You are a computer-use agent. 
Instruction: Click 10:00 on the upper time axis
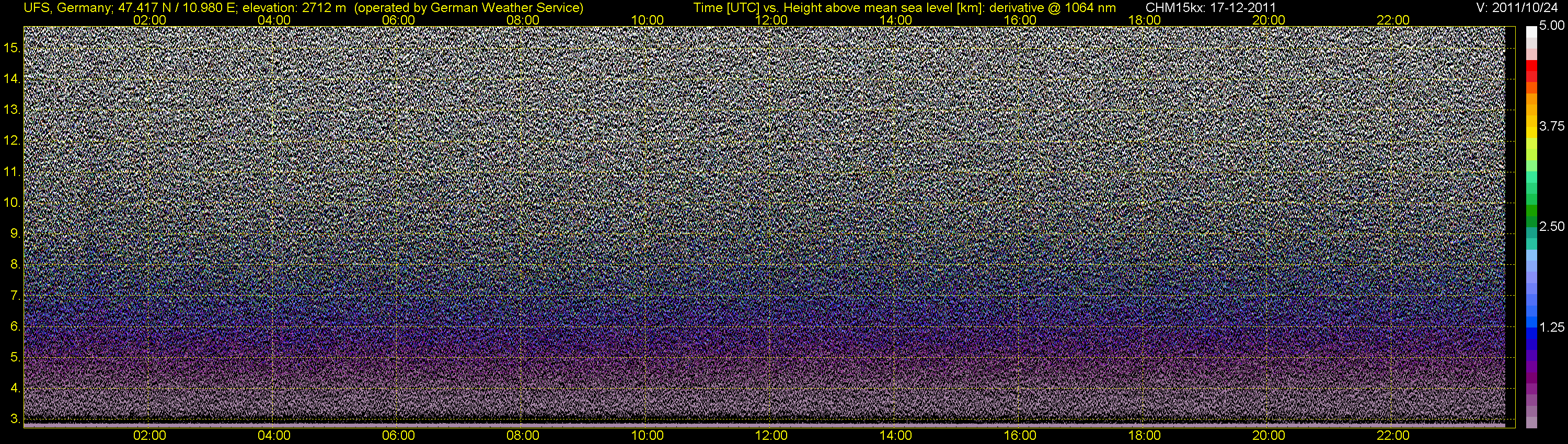[x=647, y=20]
